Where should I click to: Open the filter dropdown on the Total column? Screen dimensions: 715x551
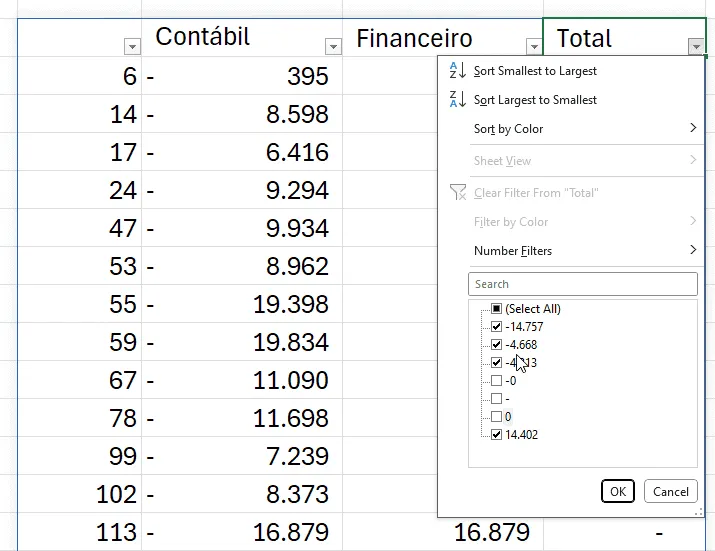[x=696, y=47]
